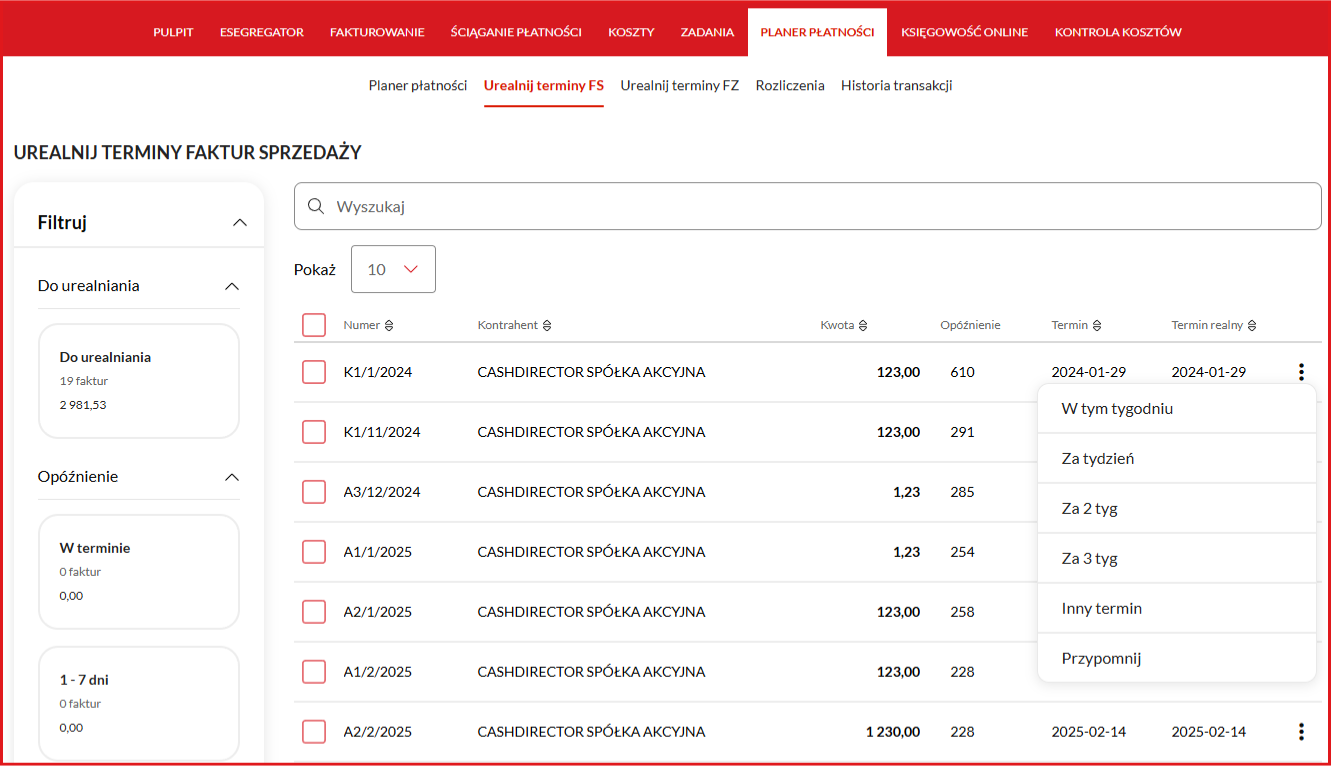1331x766 pixels.
Task: Pick Przypomnij from the menu
Action: coord(1177,658)
